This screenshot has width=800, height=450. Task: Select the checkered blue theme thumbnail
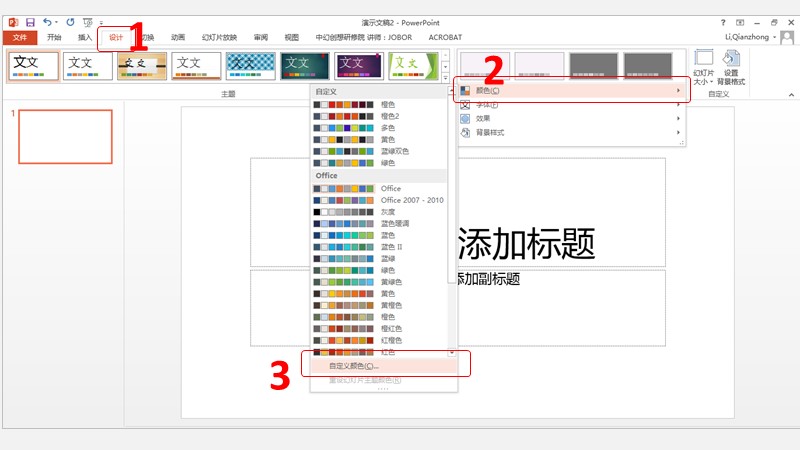[x=250, y=66]
